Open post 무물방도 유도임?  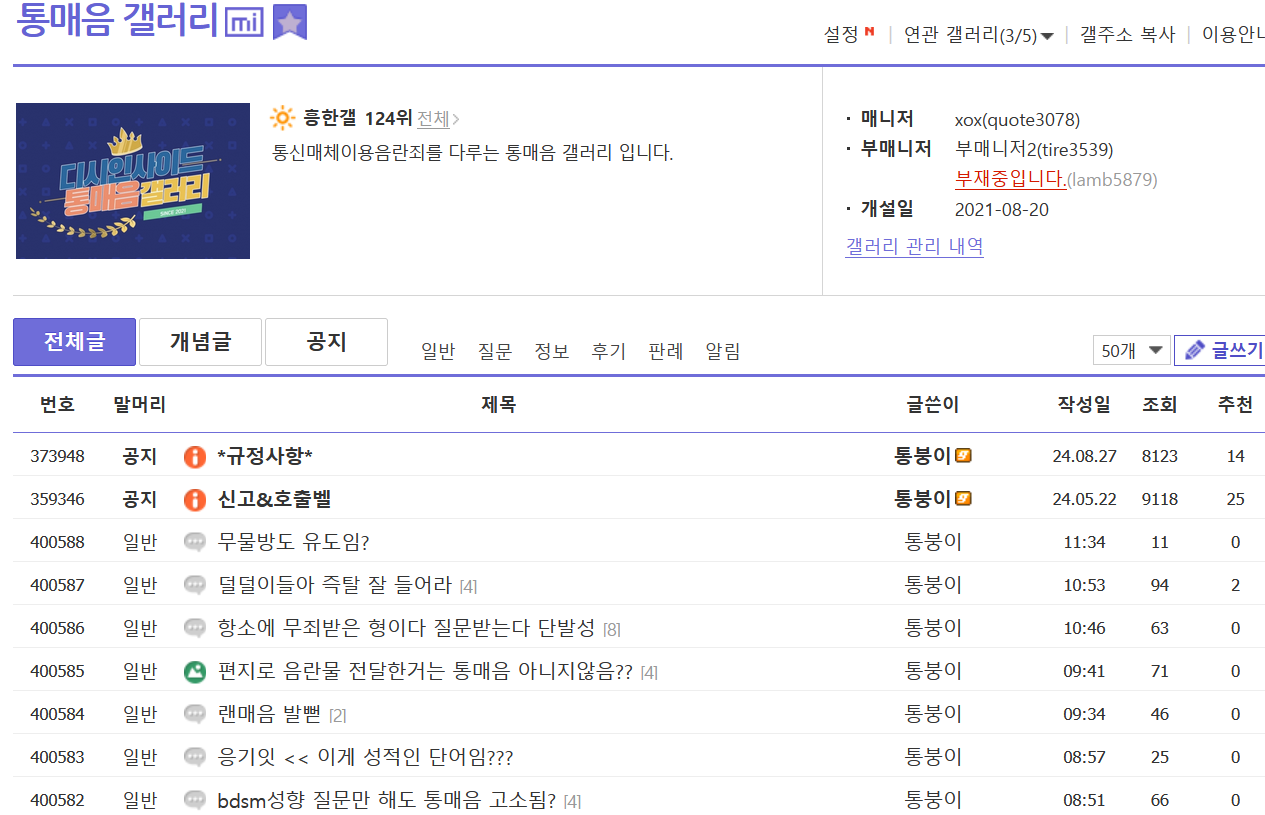click(294, 542)
